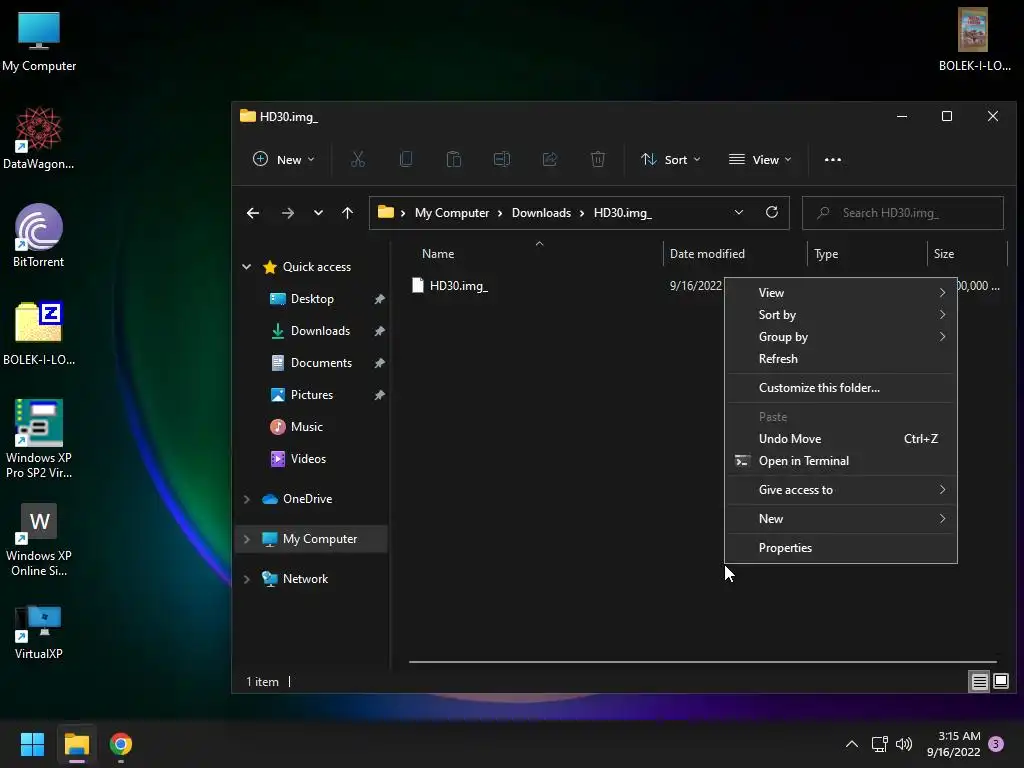Select Documents in Quick access
Viewport: 1024px width, 768px height.
(x=321, y=362)
